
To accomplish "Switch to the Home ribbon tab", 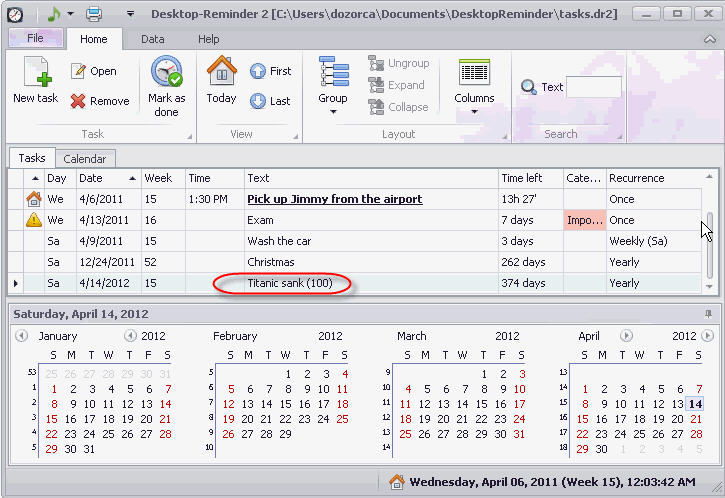I will (94, 39).
